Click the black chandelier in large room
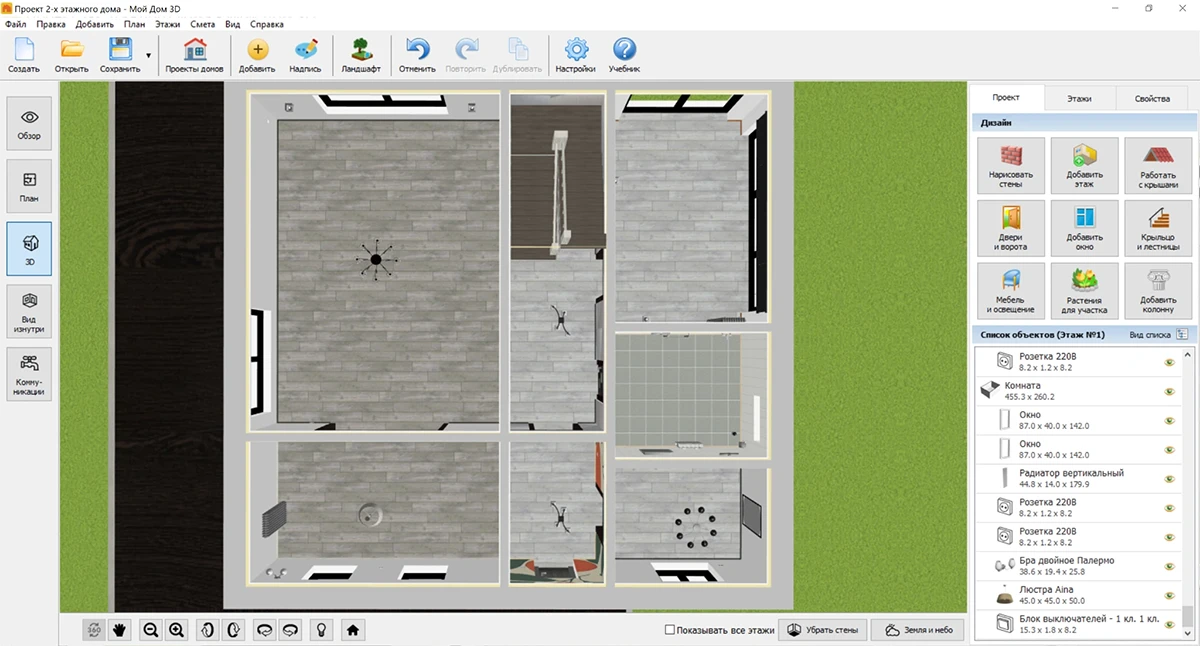 click(x=376, y=260)
